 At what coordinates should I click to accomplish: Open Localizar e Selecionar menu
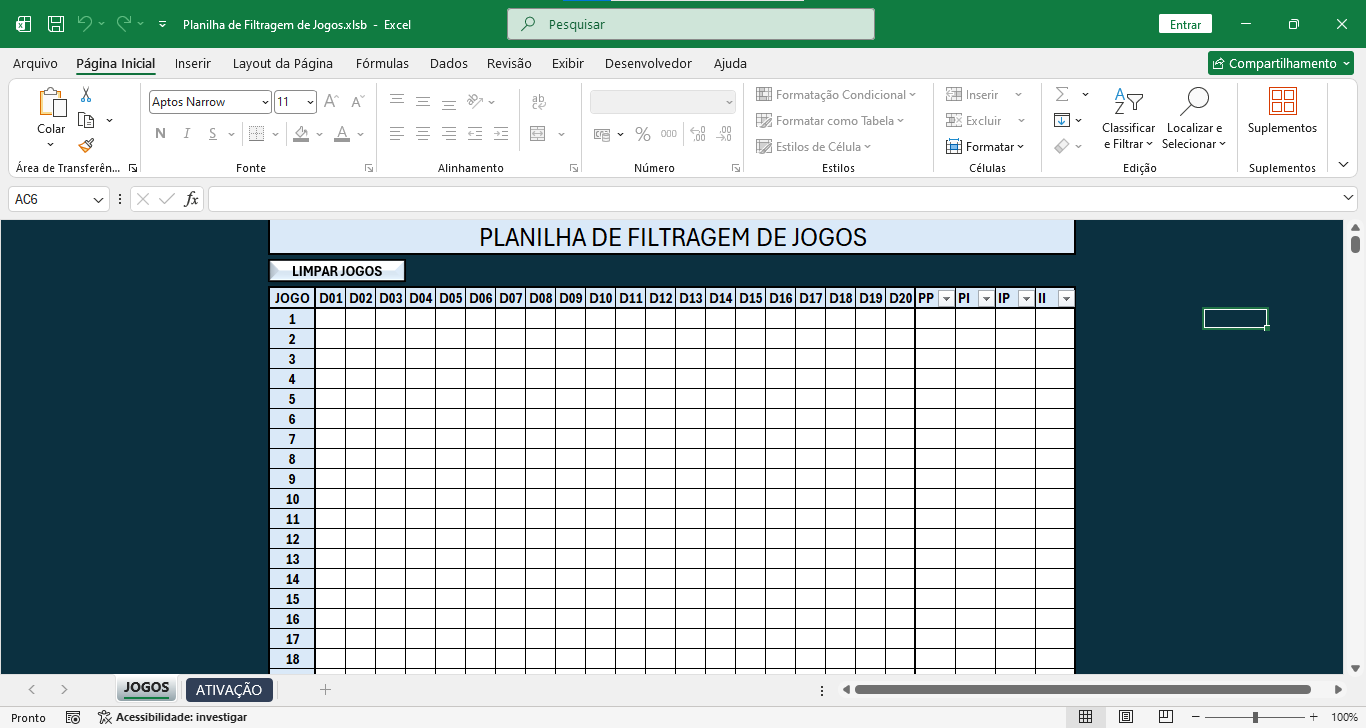1194,118
